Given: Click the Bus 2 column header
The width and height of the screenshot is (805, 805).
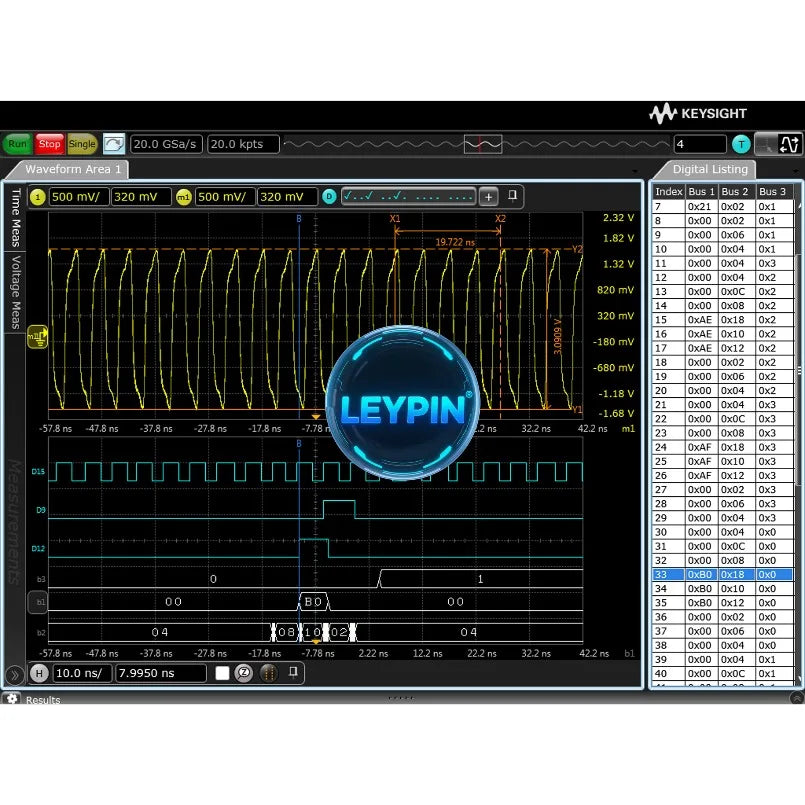Looking at the screenshot, I should tap(736, 192).
